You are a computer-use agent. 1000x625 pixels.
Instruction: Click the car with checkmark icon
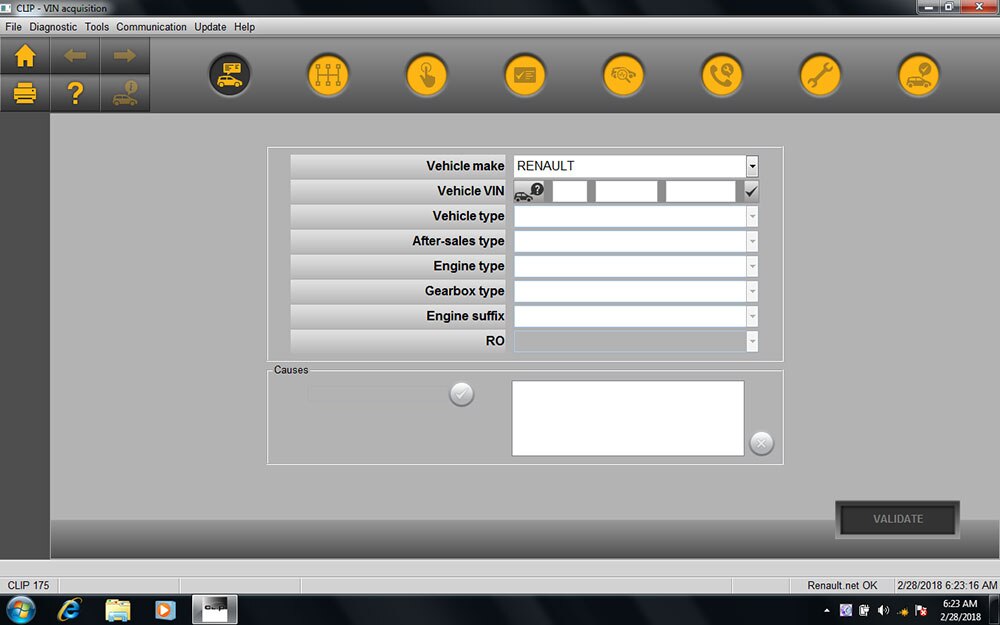[x=919, y=75]
